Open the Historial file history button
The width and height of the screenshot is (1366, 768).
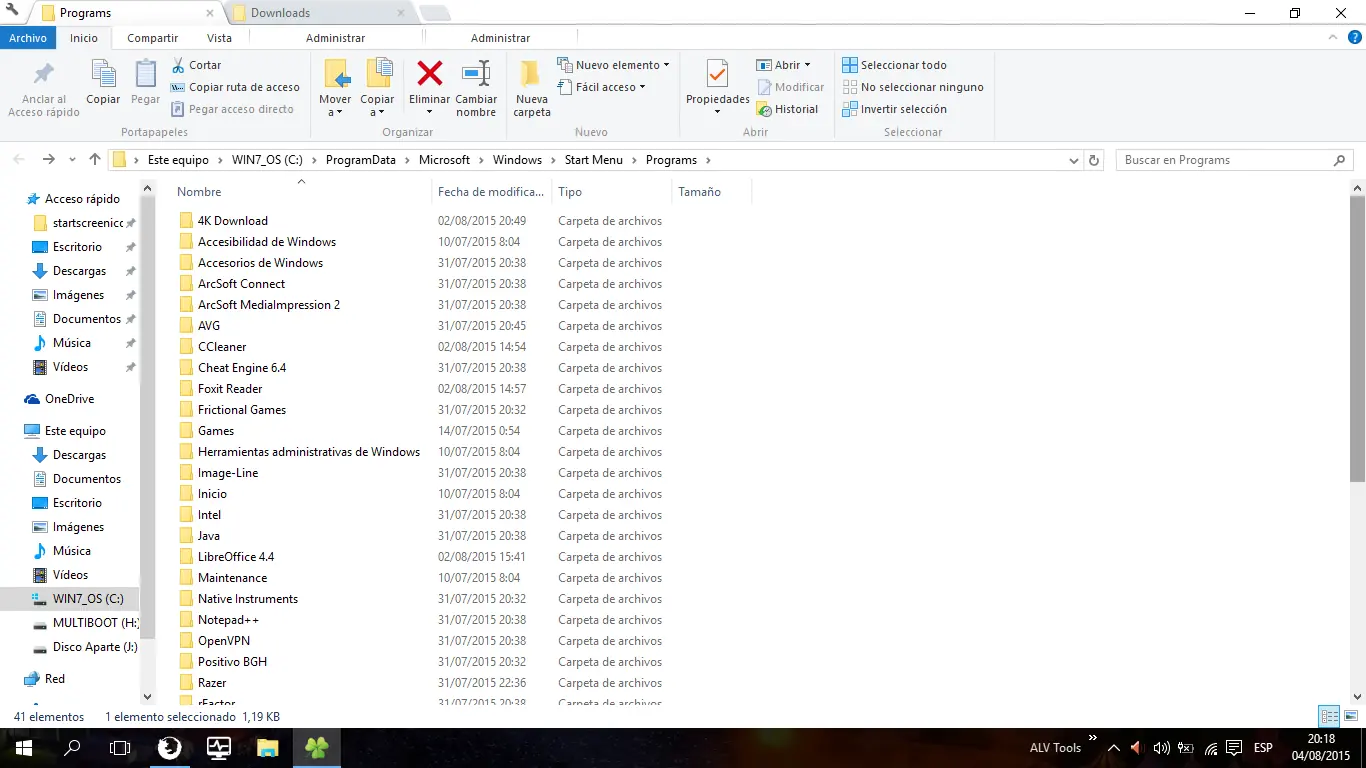coord(787,109)
